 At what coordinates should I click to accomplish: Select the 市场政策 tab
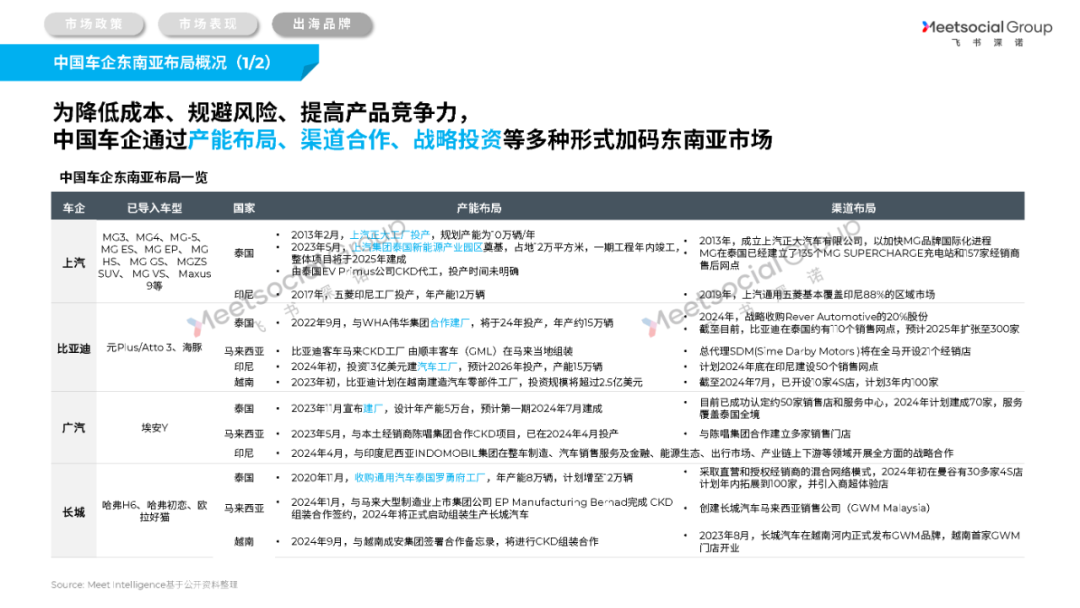[94, 24]
